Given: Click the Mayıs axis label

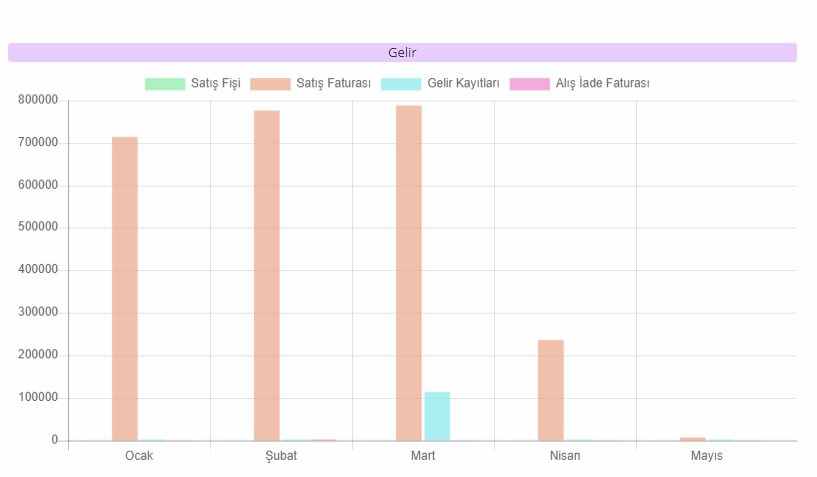Looking at the screenshot, I should [x=707, y=456].
